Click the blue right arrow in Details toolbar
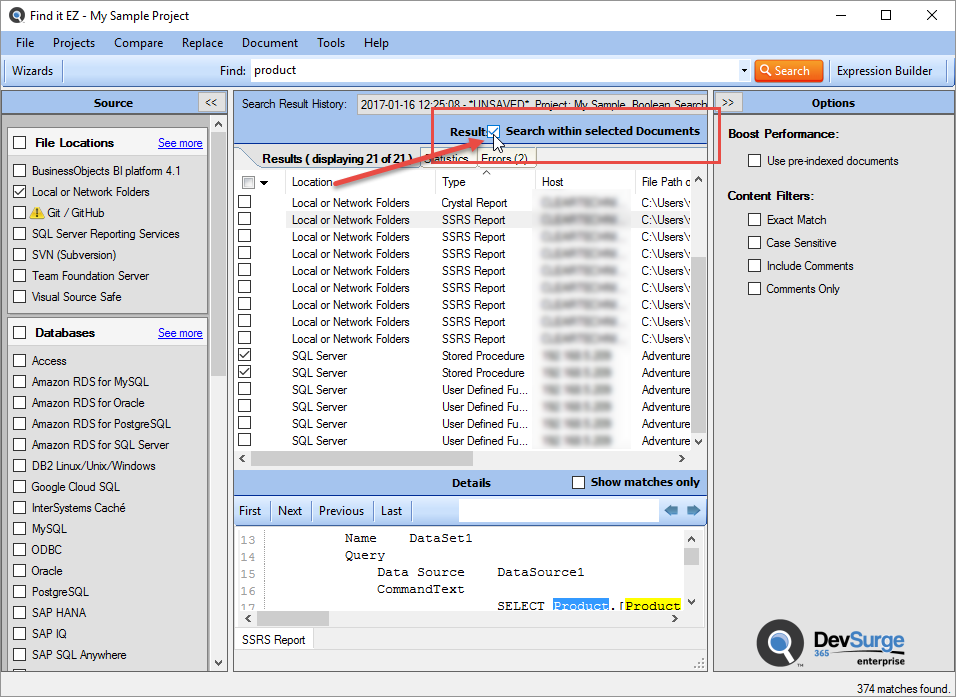Screen dimensions: 956x697 (x=693, y=510)
